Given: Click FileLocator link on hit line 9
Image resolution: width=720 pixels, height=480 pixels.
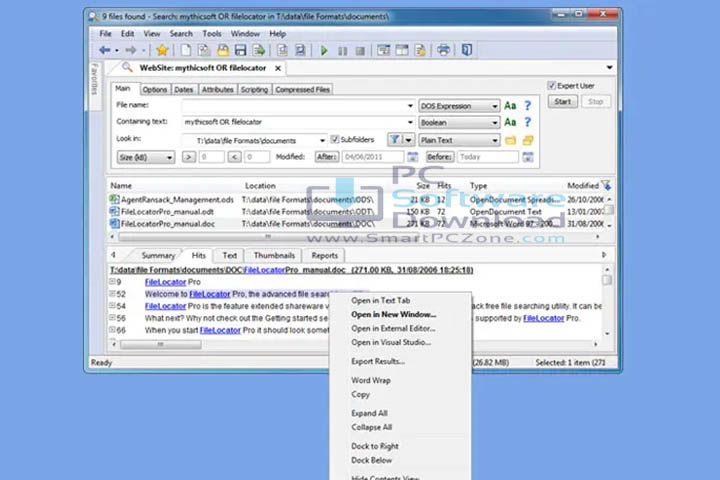Looking at the screenshot, I should (165, 282).
